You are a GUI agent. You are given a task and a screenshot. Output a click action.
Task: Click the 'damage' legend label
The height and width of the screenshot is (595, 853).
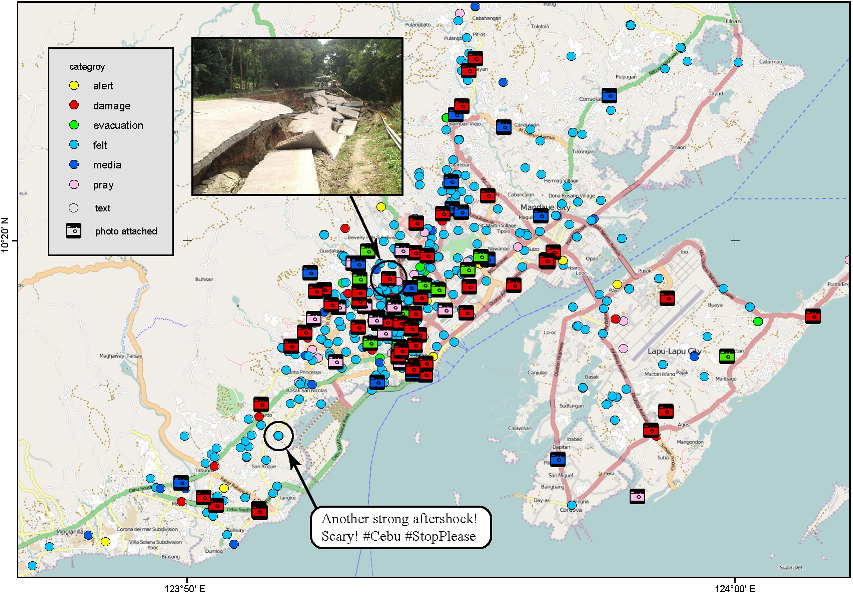112,106
